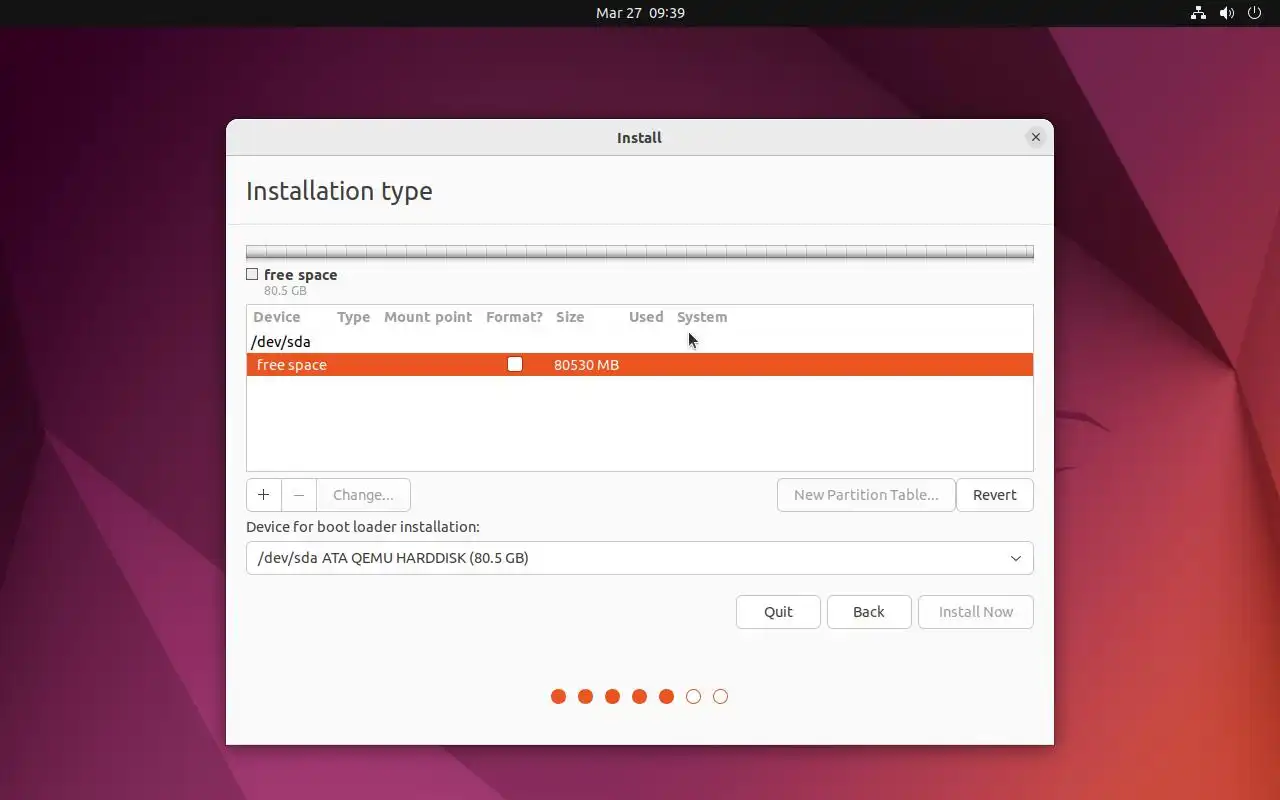The width and height of the screenshot is (1280, 800).
Task: Click the Install Now button
Action: (x=976, y=612)
